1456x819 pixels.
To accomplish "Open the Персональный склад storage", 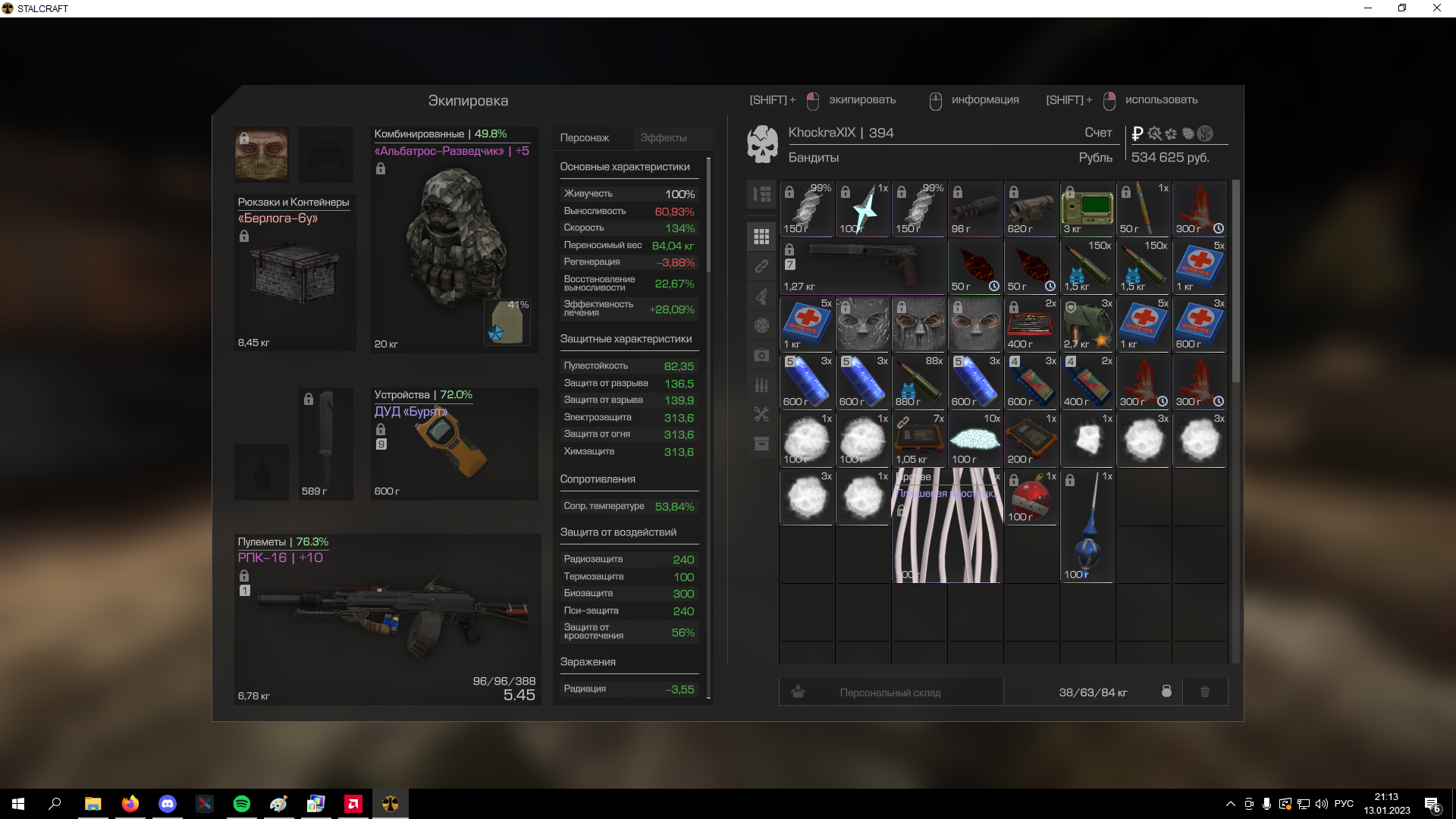I will [x=890, y=692].
